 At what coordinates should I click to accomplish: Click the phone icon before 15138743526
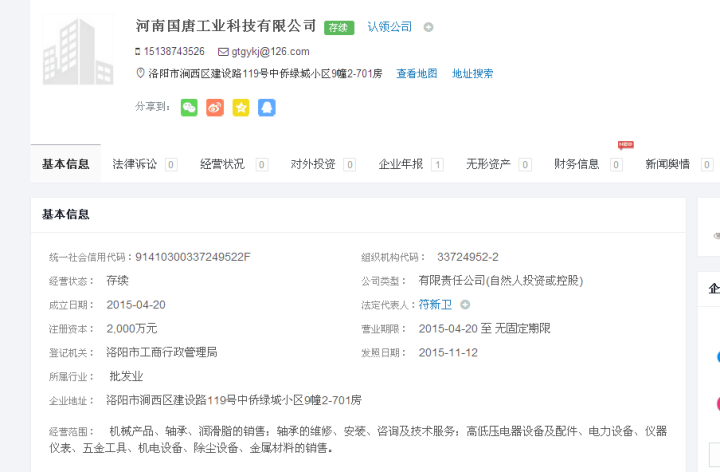(x=138, y=51)
